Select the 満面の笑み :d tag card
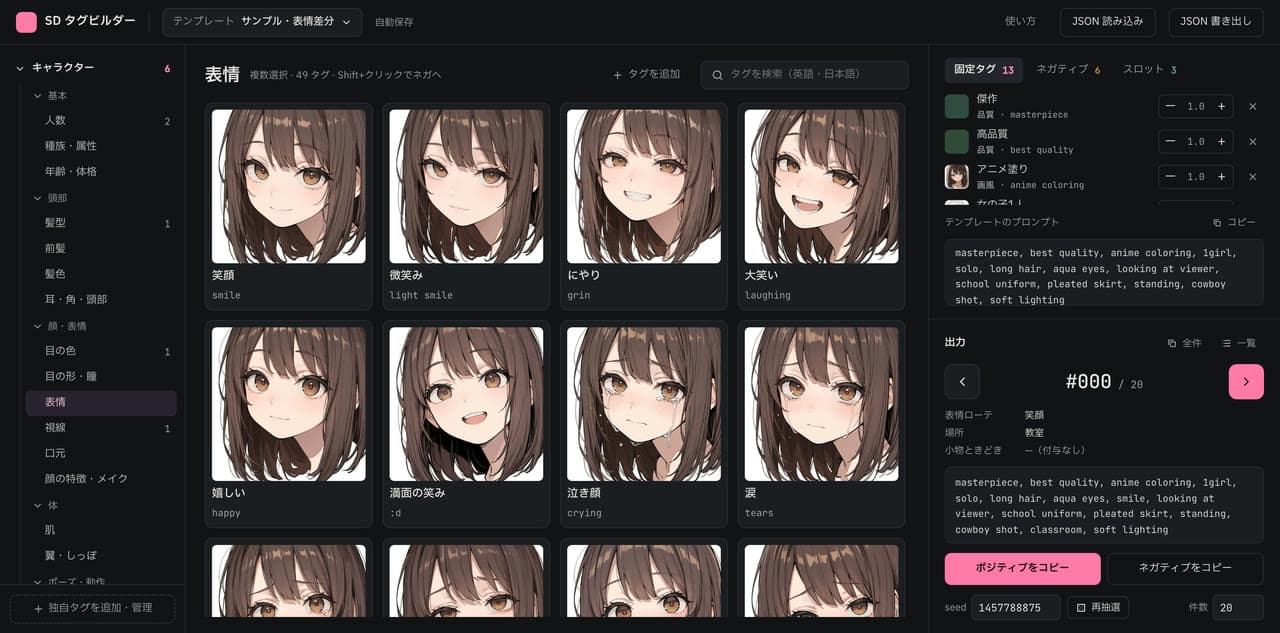The width and height of the screenshot is (1280, 633). click(466, 424)
